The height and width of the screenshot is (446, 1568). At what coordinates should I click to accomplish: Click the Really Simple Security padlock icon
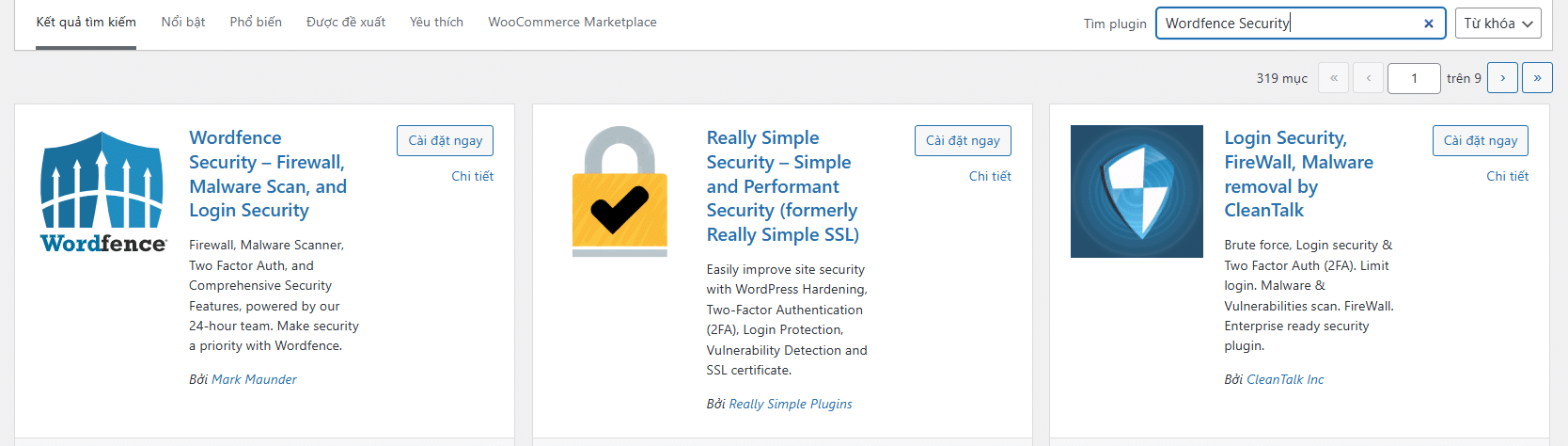pos(619,192)
